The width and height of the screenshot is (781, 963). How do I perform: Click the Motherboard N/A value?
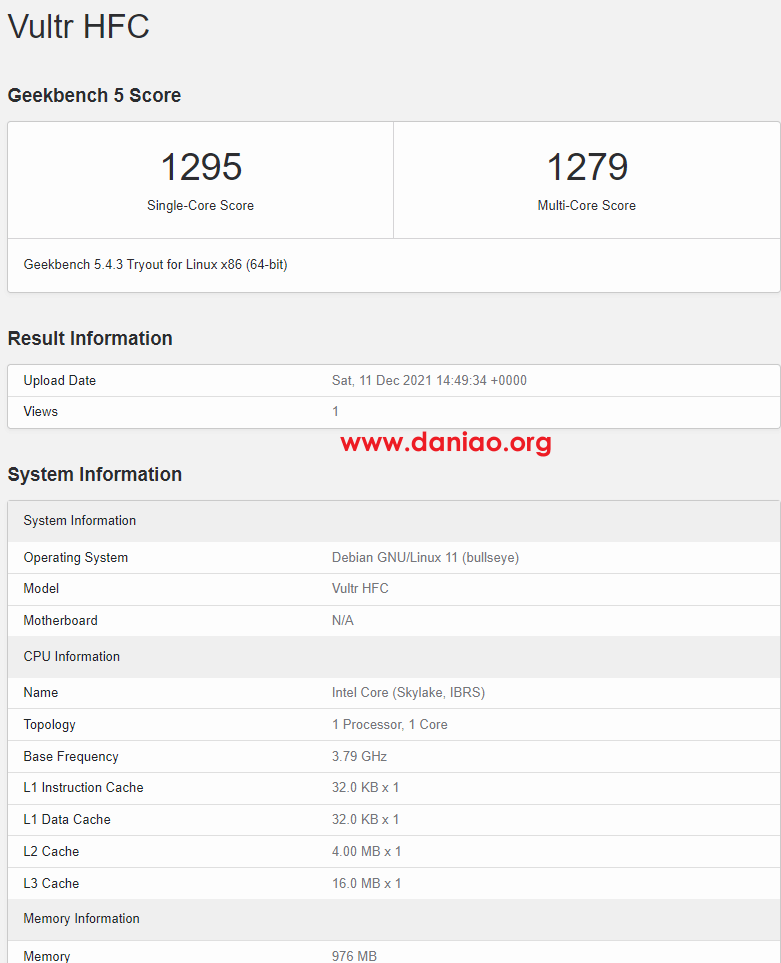pos(343,620)
